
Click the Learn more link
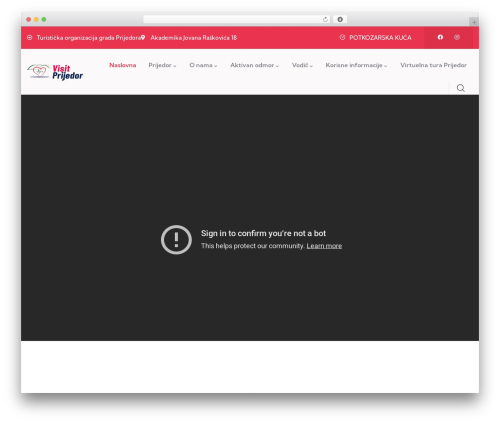324,246
